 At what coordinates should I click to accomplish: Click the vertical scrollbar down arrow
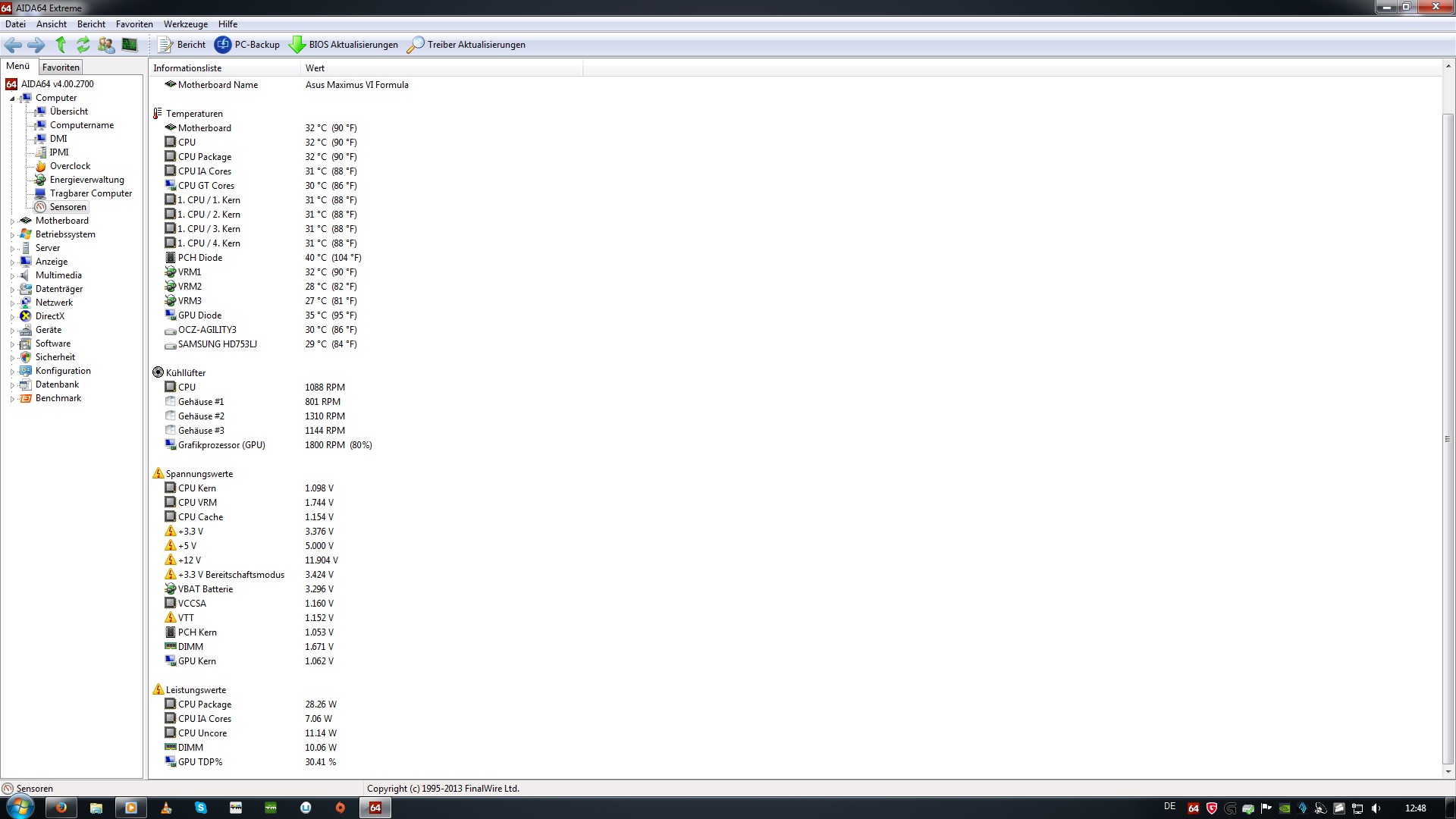(x=1448, y=772)
